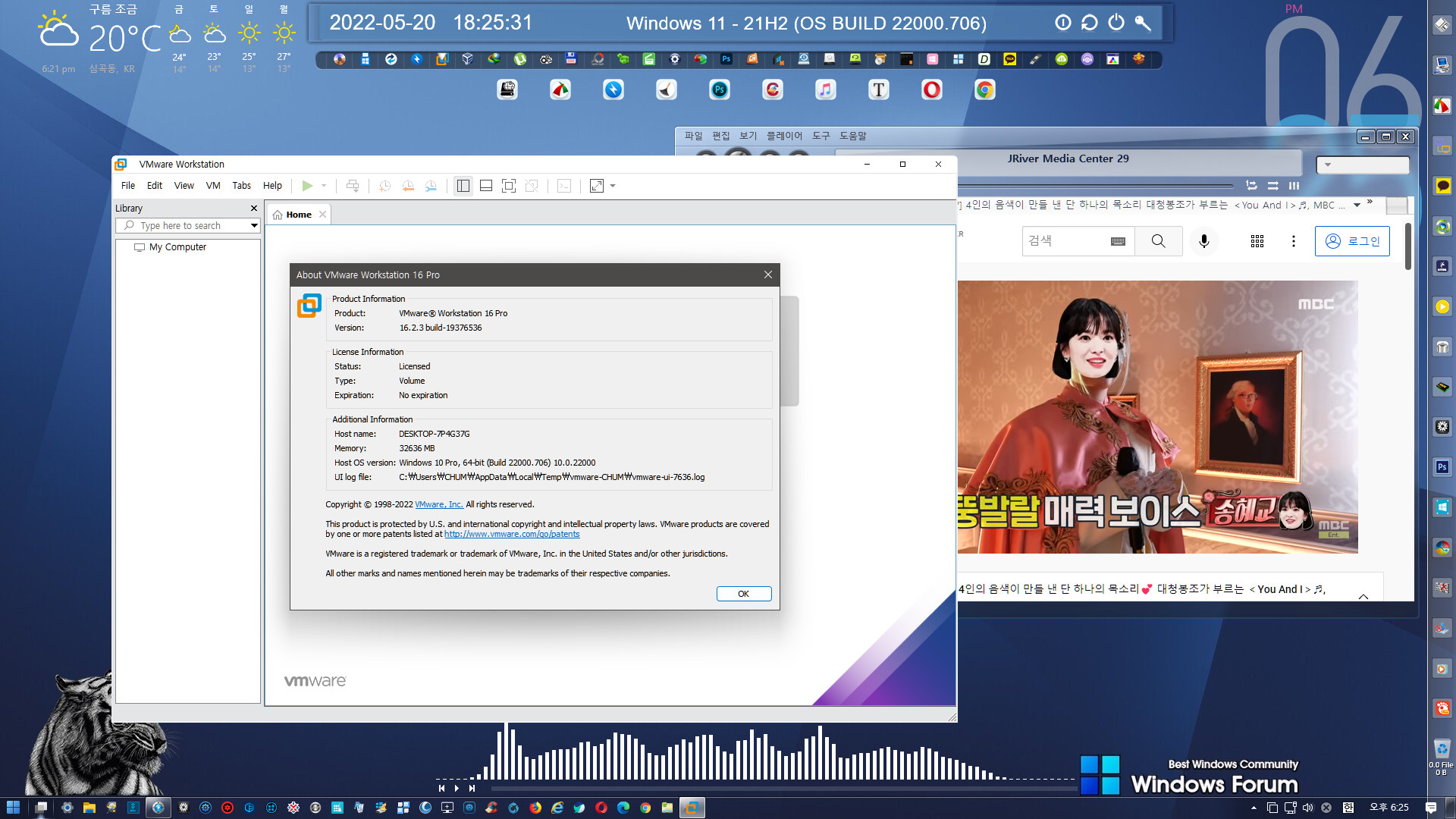The image size is (1456, 819).
Task: Click the stretch guest display icon
Action: [x=597, y=186]
